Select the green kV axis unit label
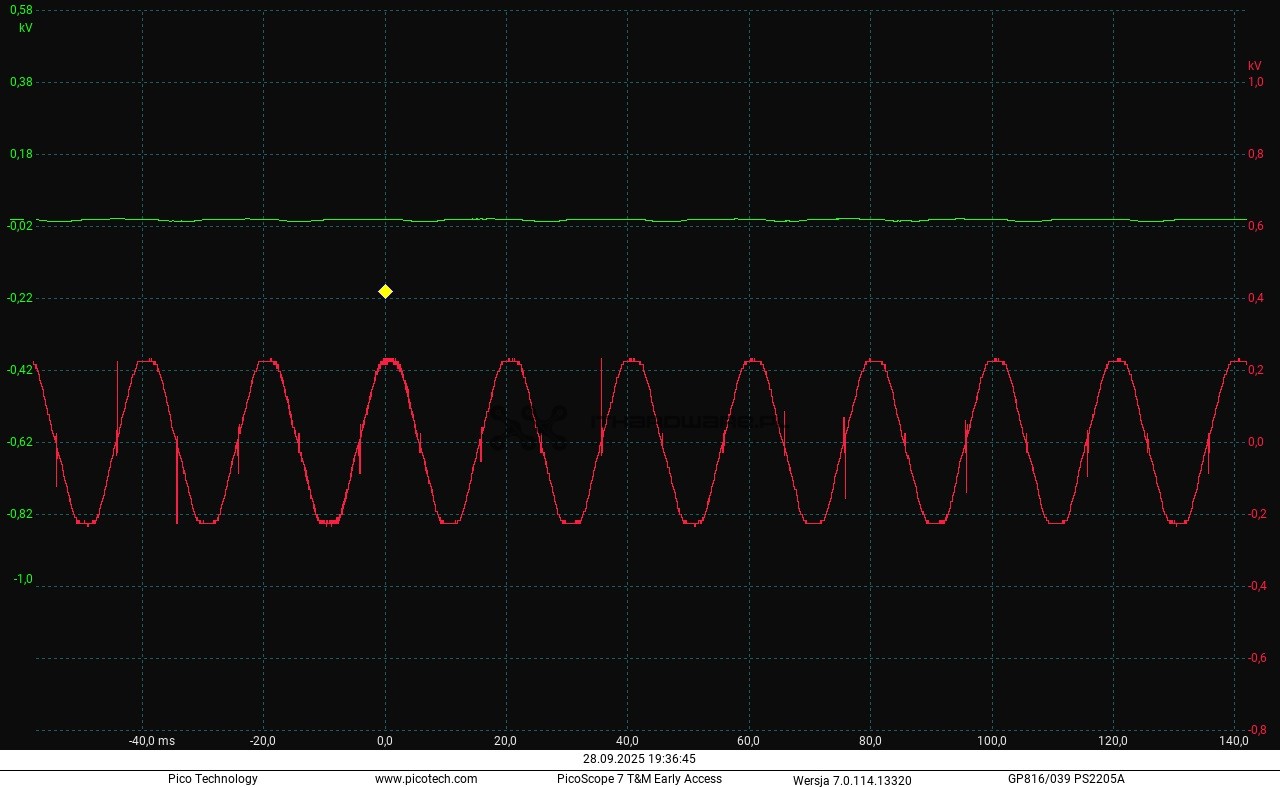The height and width of the screenshot is (787, 1280). 25,28
